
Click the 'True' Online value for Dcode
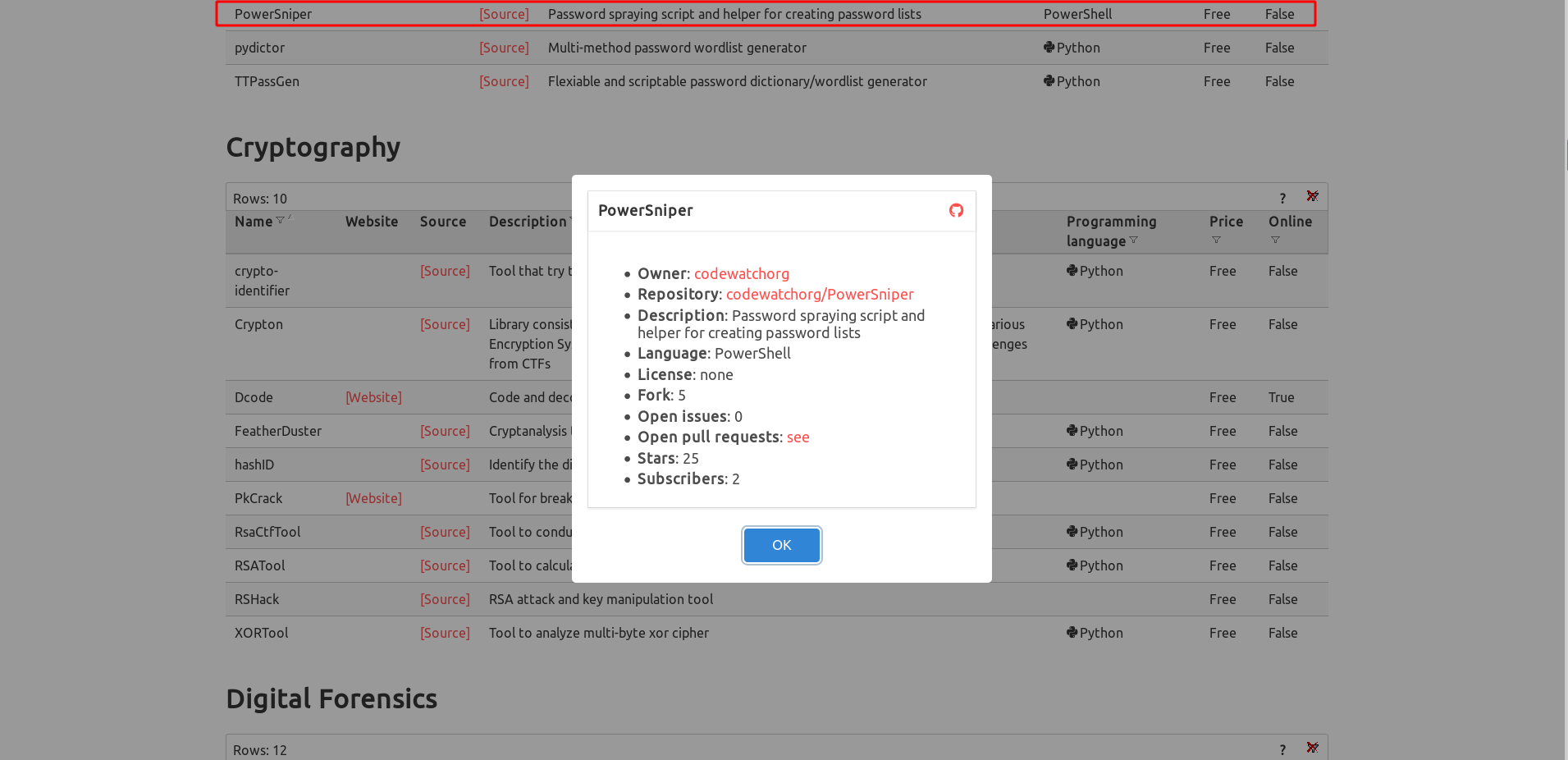pyautogui.click(x=1281, y=398)
